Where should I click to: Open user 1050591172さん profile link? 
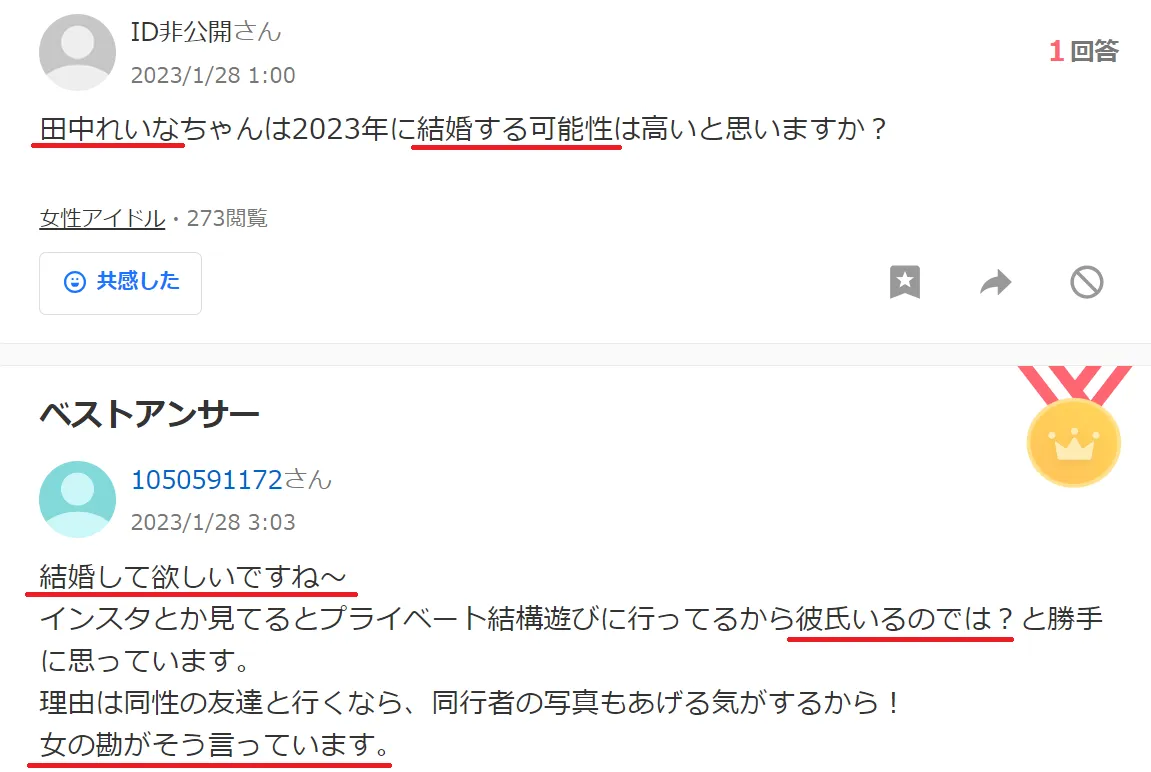pyautogui.click(x=231, y=479)
